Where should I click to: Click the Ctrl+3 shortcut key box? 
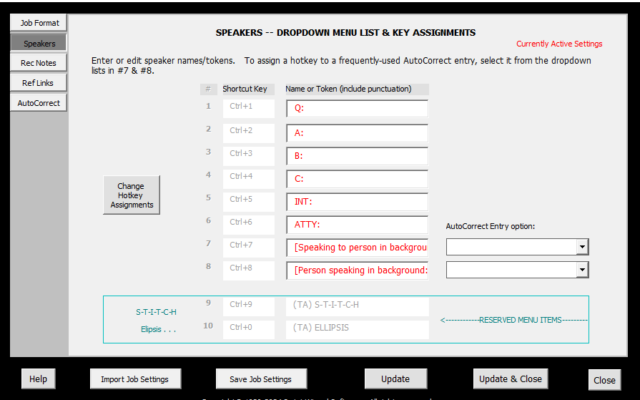(x=249, y=156)
